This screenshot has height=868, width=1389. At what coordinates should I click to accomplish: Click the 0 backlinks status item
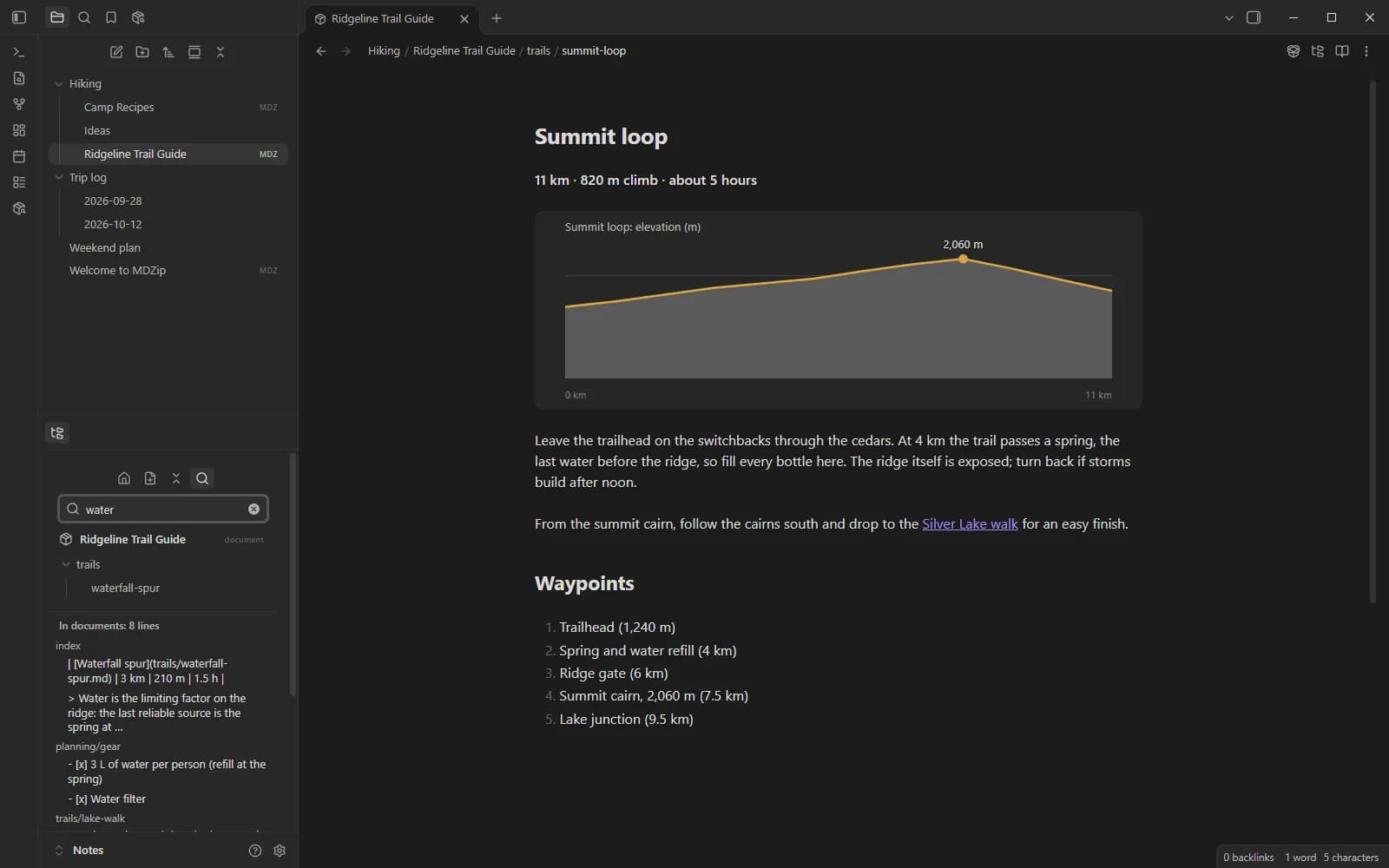click(1248, 858)
